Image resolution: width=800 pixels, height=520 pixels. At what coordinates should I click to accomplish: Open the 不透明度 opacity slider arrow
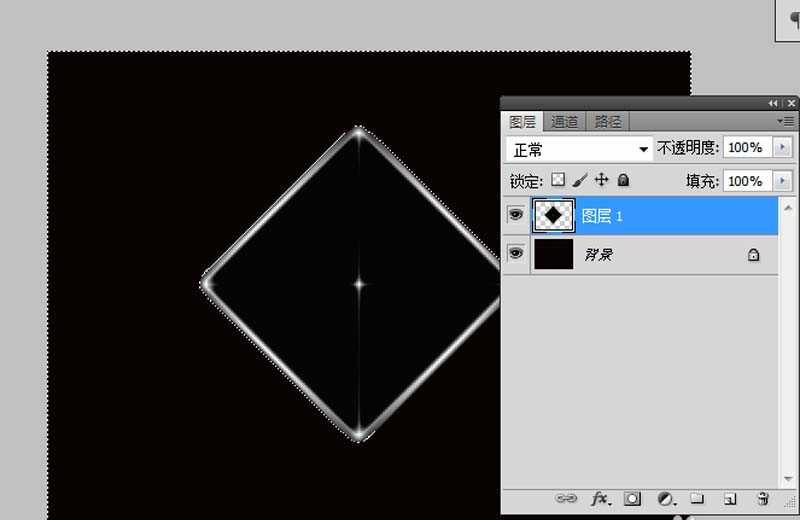(782, 148)
